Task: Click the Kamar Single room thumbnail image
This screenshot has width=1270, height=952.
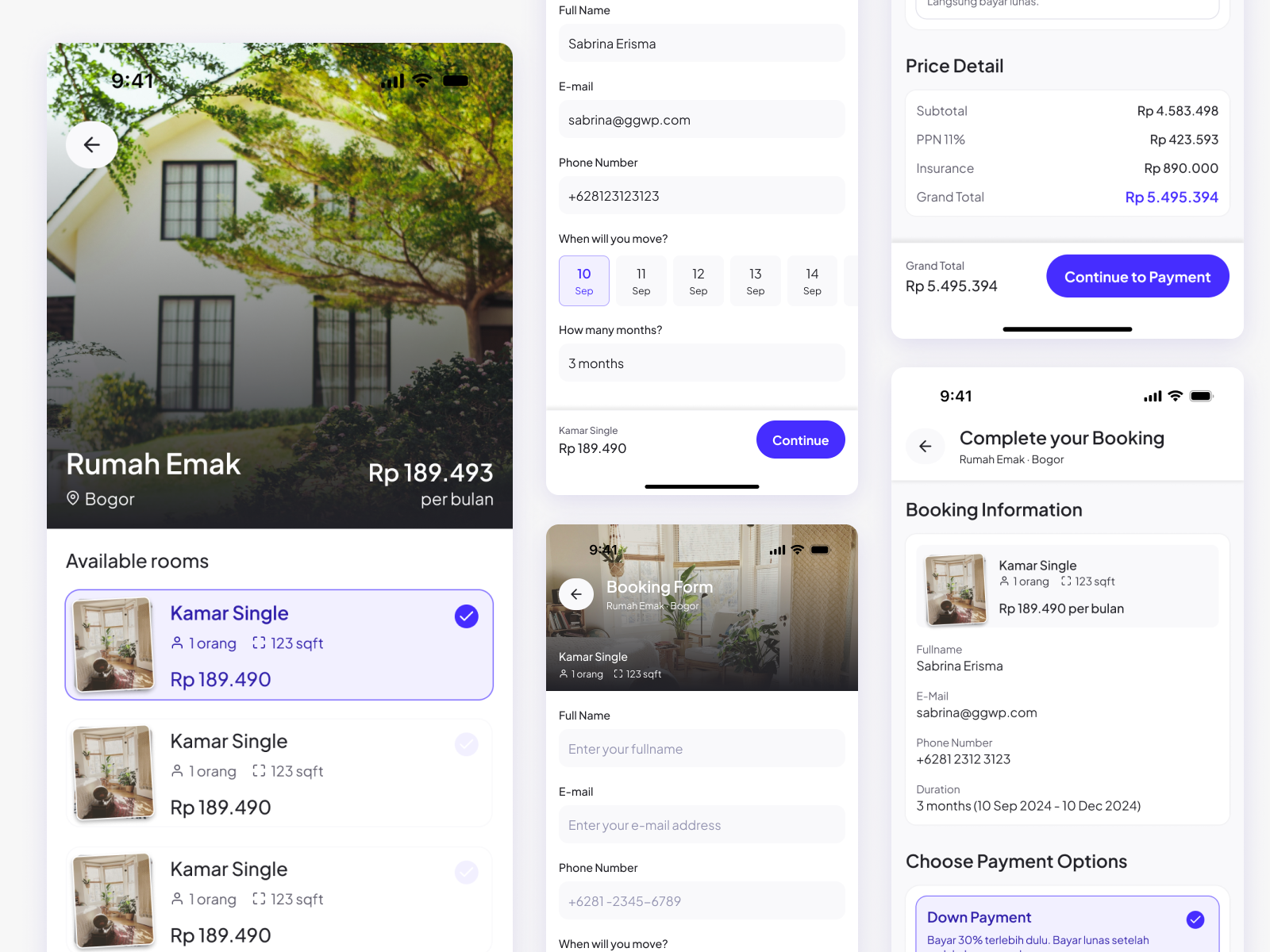Action: point(114,644)
